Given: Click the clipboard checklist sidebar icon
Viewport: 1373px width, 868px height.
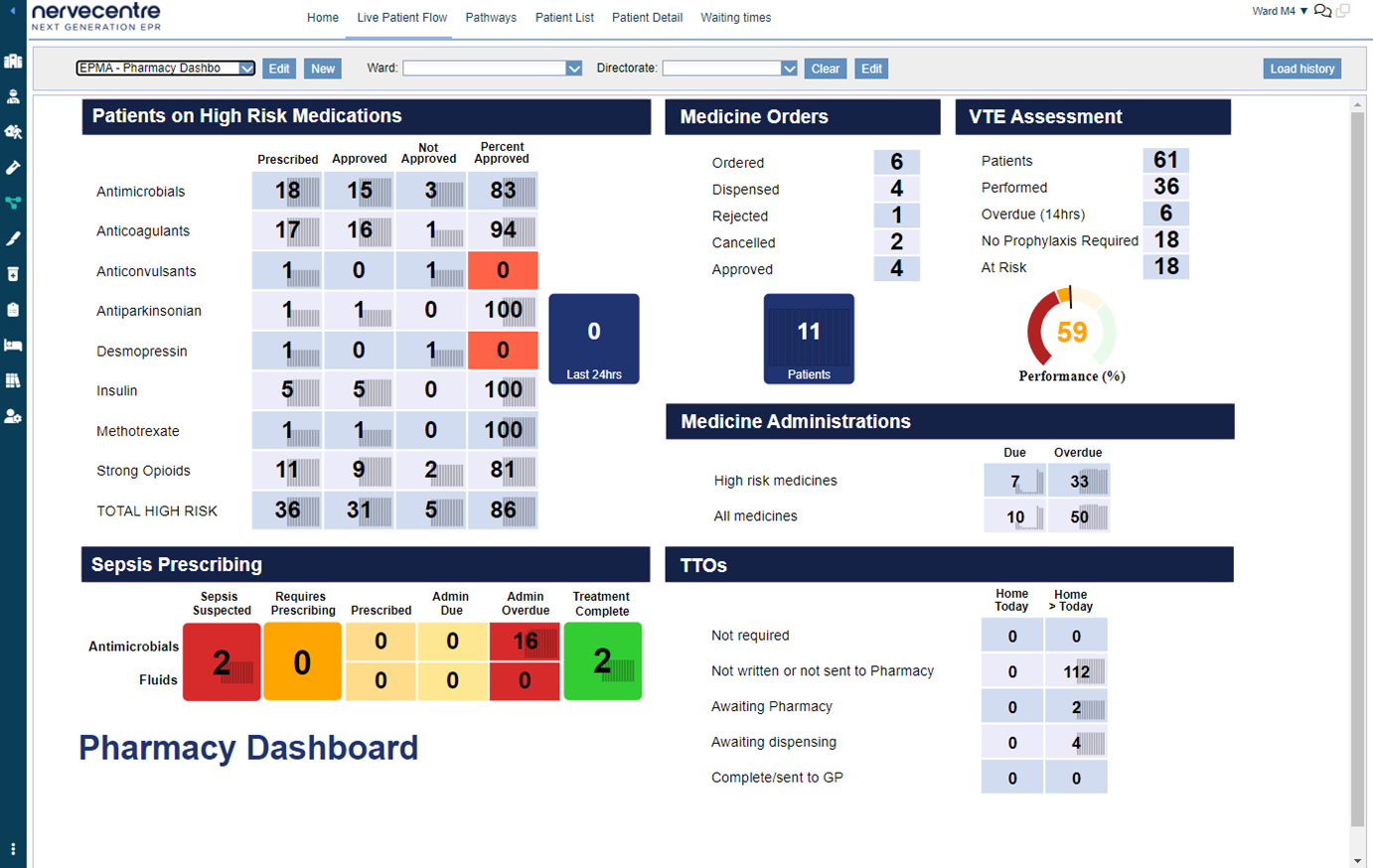Looking at the screenshot, I should tap(13, 310).
